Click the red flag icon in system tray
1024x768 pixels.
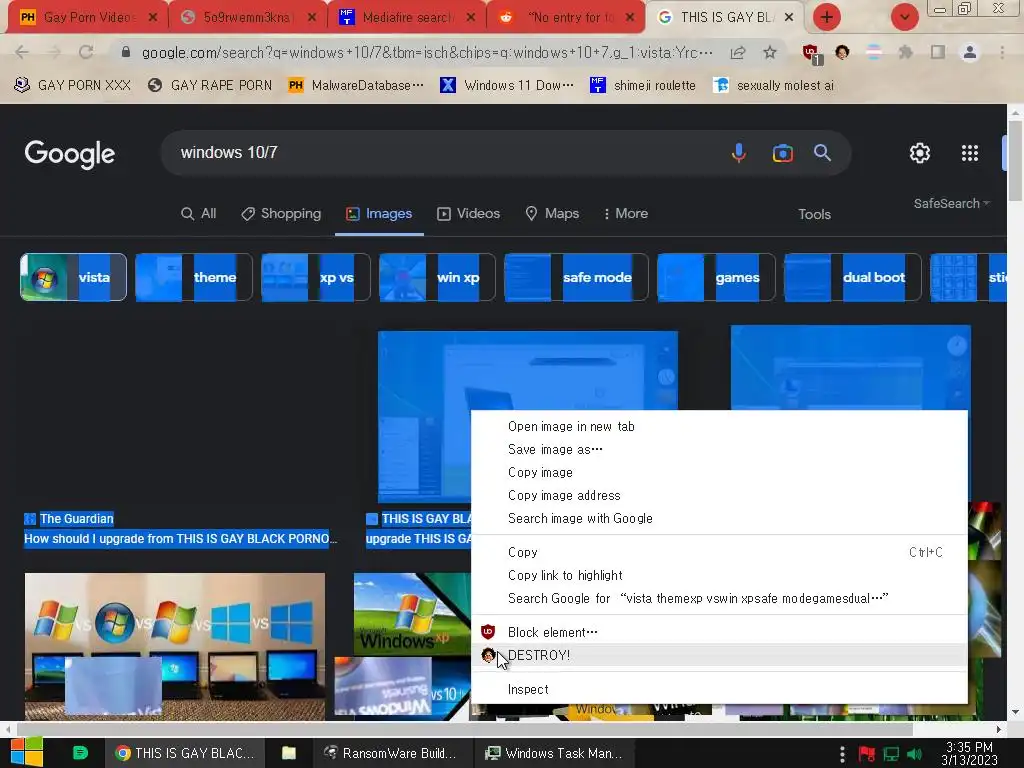click(867, 754)
